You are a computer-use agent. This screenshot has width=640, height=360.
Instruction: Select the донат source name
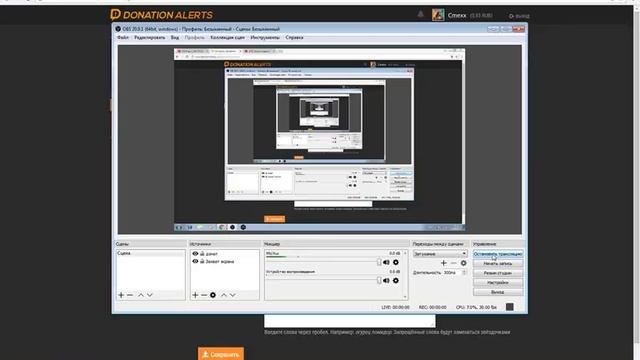[x=211, y=254]
